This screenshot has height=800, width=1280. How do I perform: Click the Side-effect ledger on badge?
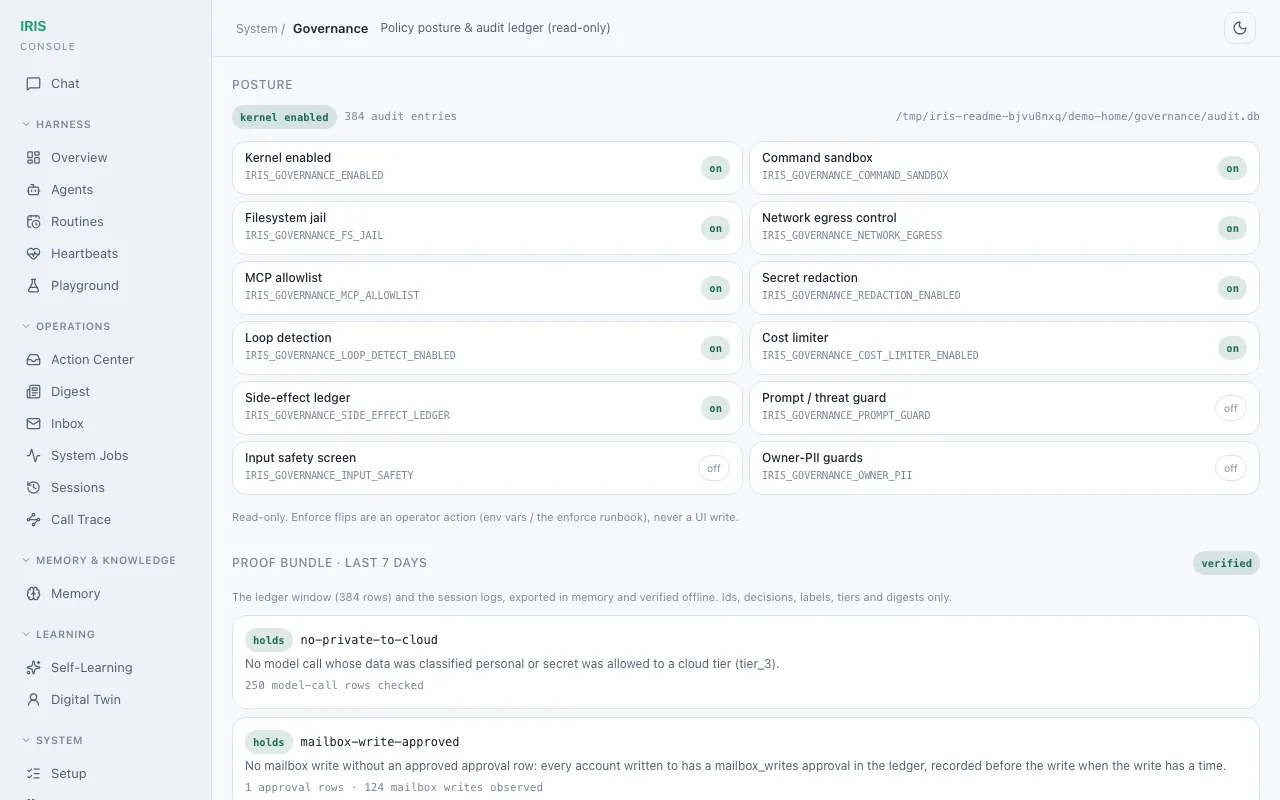click(x=715, y=408)
